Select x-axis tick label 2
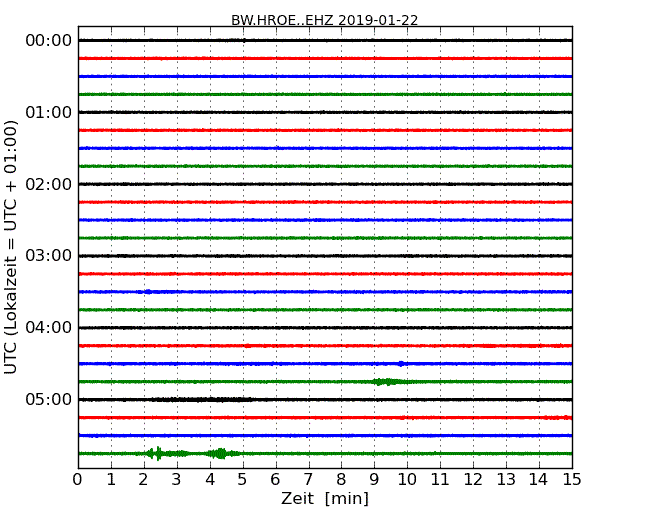The image size is (650, 520). [144, 480]
